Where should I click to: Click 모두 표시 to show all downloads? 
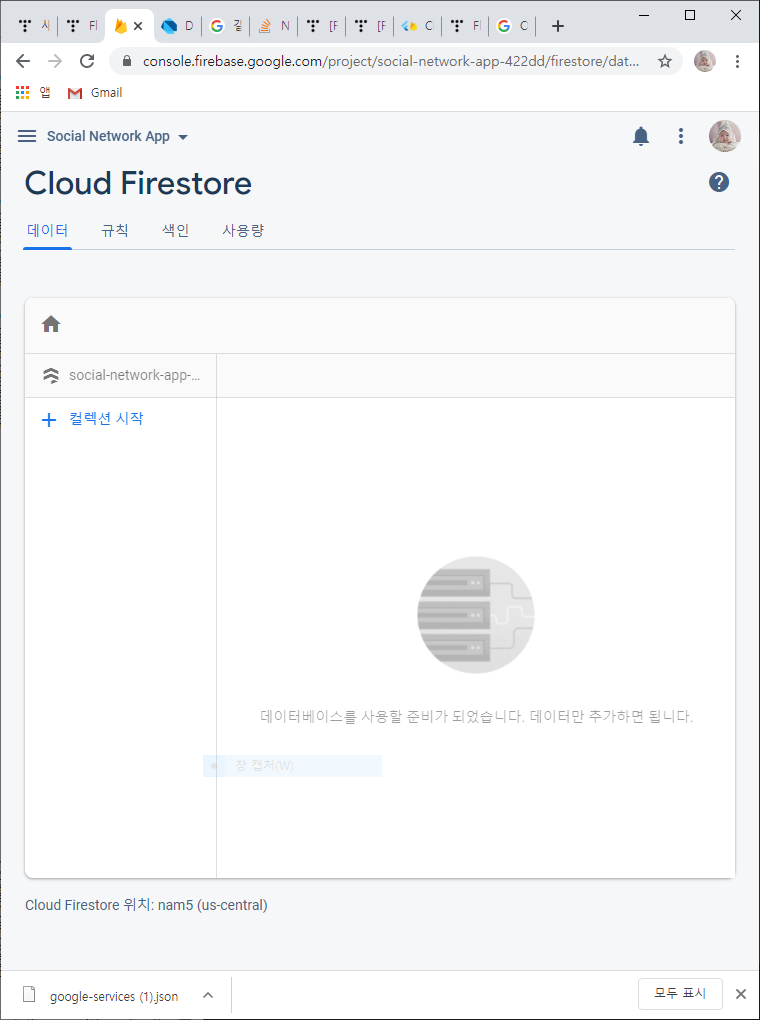pos(681,993)
